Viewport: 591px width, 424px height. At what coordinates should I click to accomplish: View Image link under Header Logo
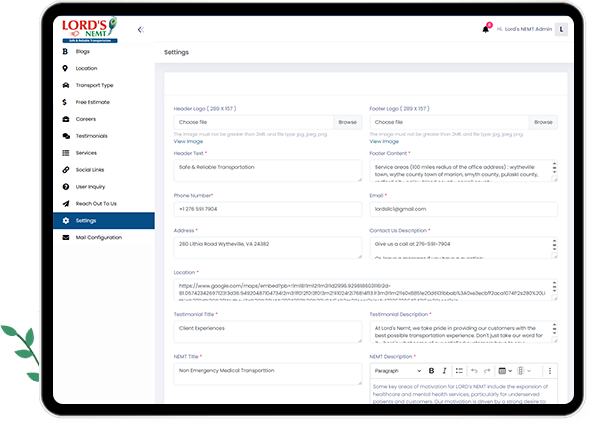pos(188,141)
